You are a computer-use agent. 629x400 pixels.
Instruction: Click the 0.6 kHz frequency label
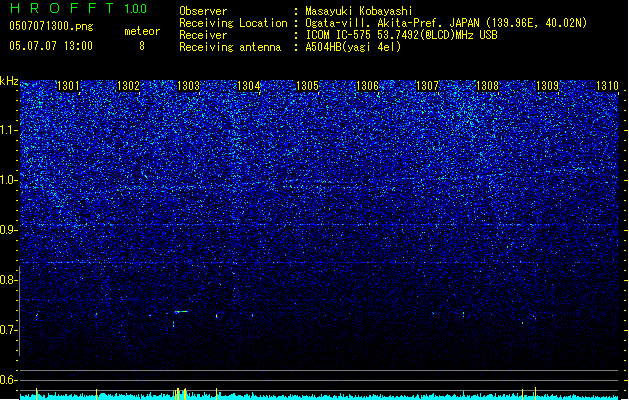click(x=9, y=380)
